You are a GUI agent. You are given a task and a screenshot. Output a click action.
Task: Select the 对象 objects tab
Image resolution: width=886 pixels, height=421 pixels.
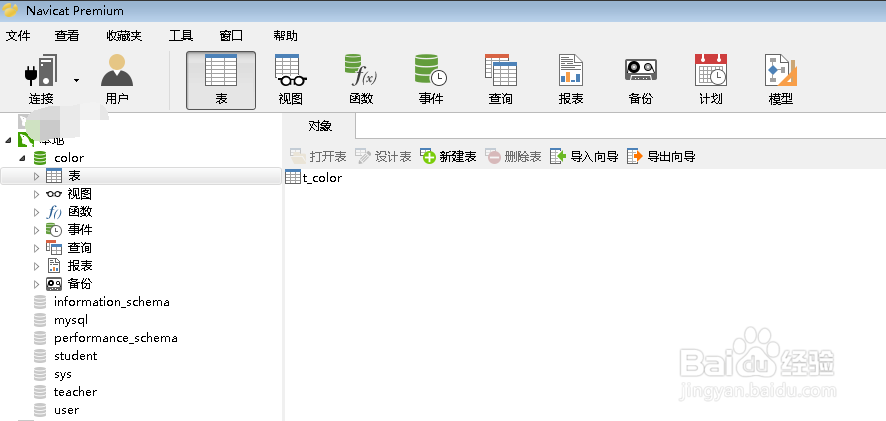point(320,126)
